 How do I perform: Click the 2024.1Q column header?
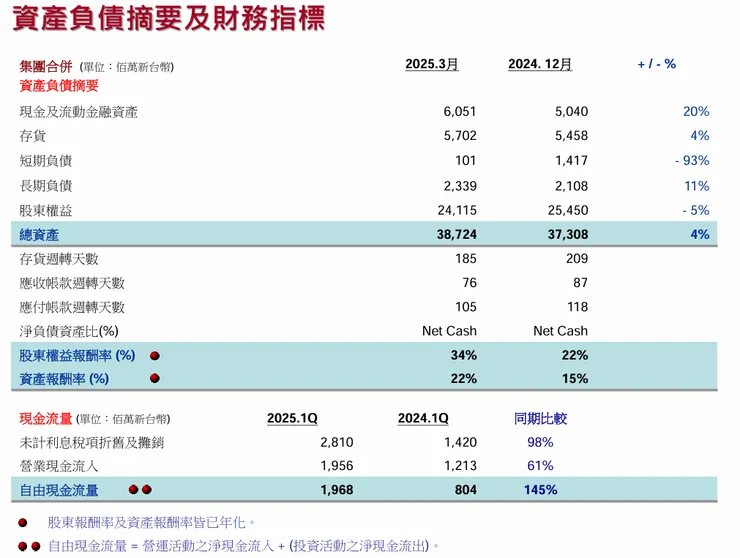click(423, 418)
